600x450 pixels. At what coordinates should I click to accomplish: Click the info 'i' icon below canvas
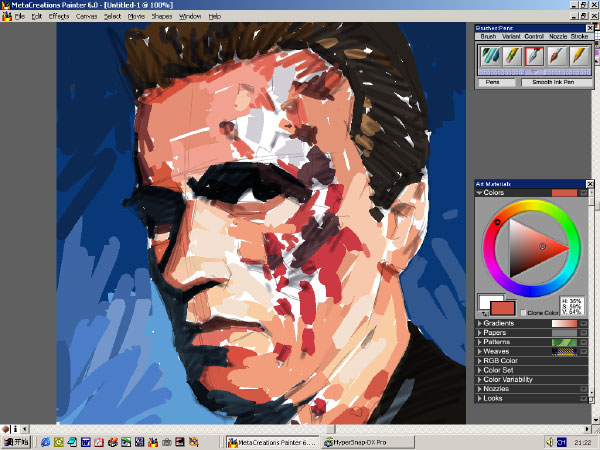point(15,429)
